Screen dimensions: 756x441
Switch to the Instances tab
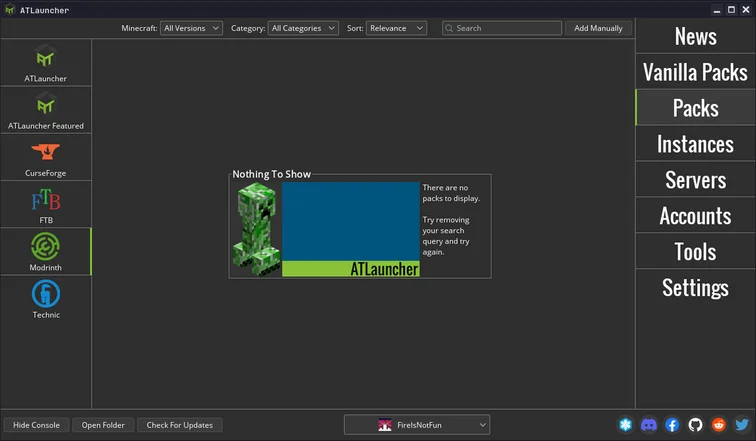[695, 144]
